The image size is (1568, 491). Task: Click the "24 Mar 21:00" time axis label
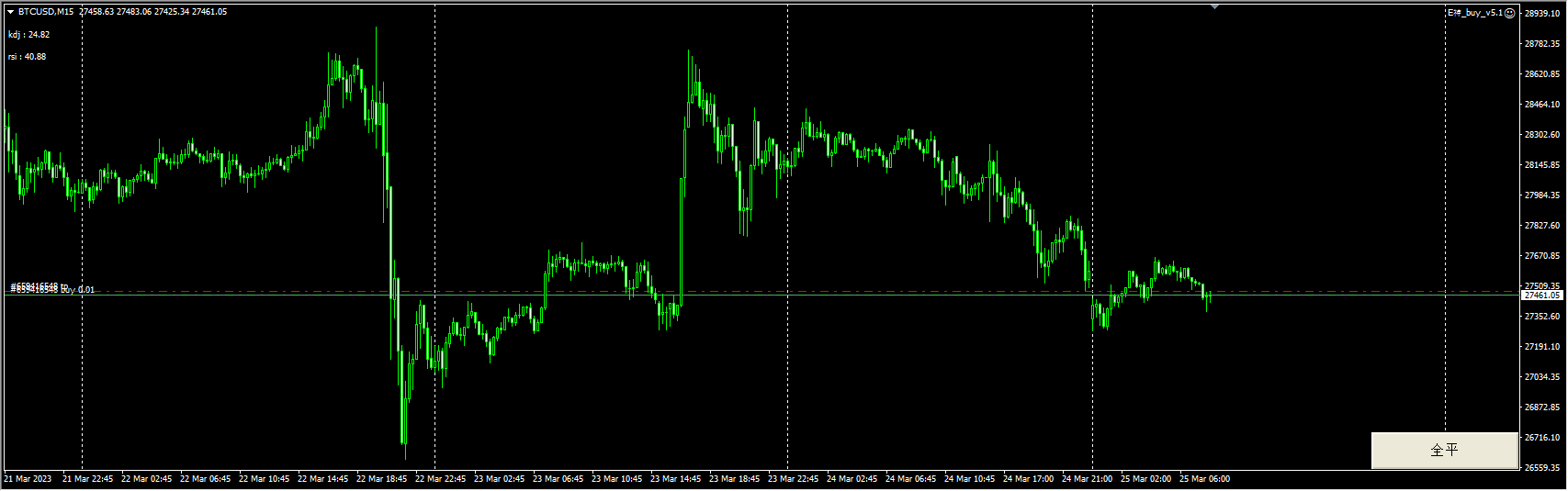coord(1088,479)
